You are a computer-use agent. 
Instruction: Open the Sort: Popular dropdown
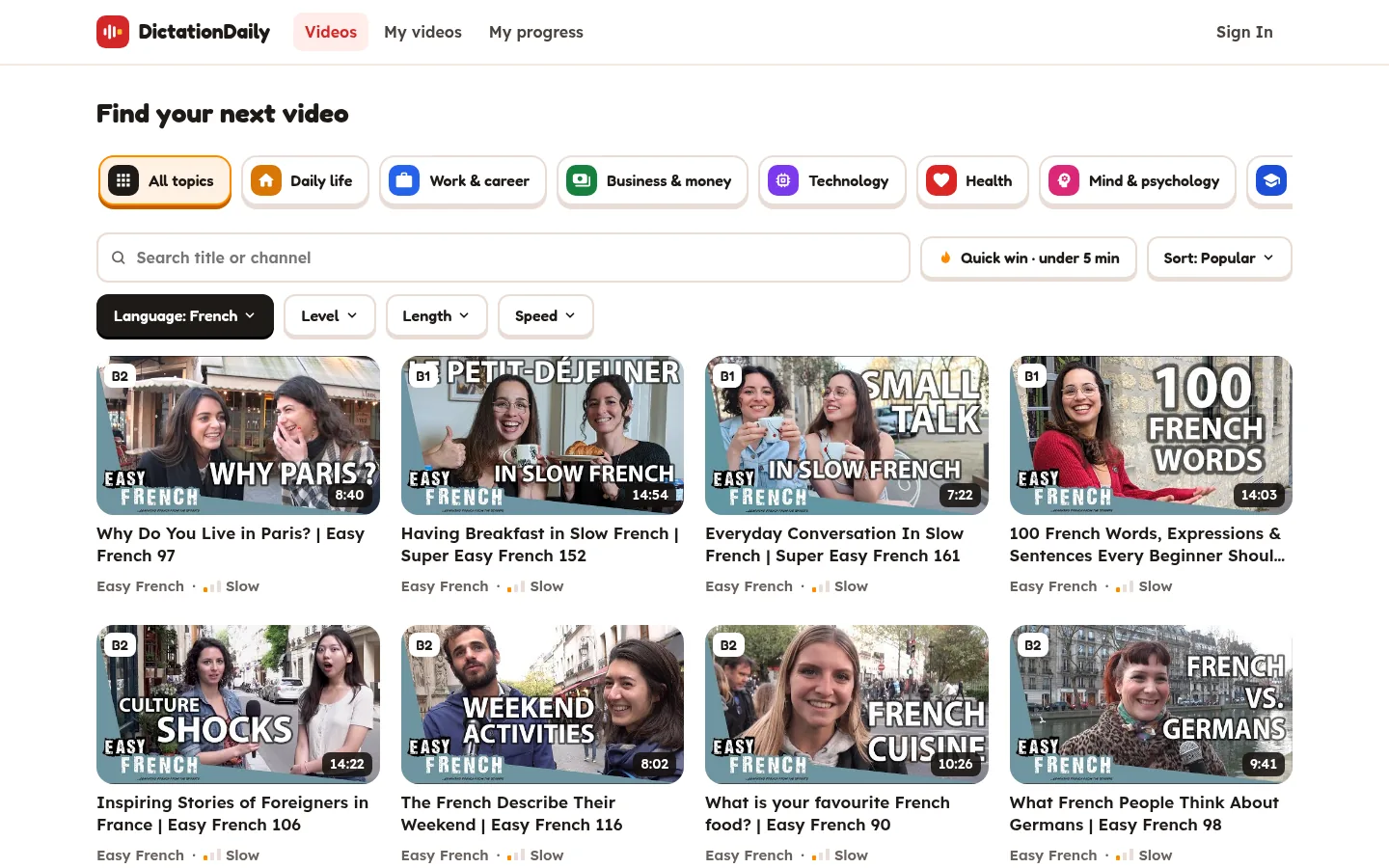coord(1219,258)
